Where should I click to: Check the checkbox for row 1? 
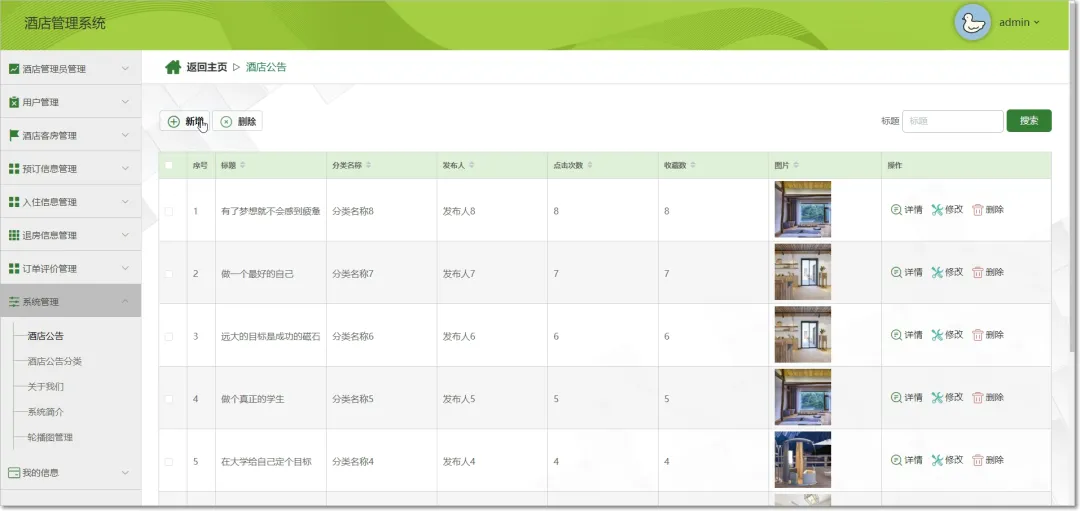point(169,211)
